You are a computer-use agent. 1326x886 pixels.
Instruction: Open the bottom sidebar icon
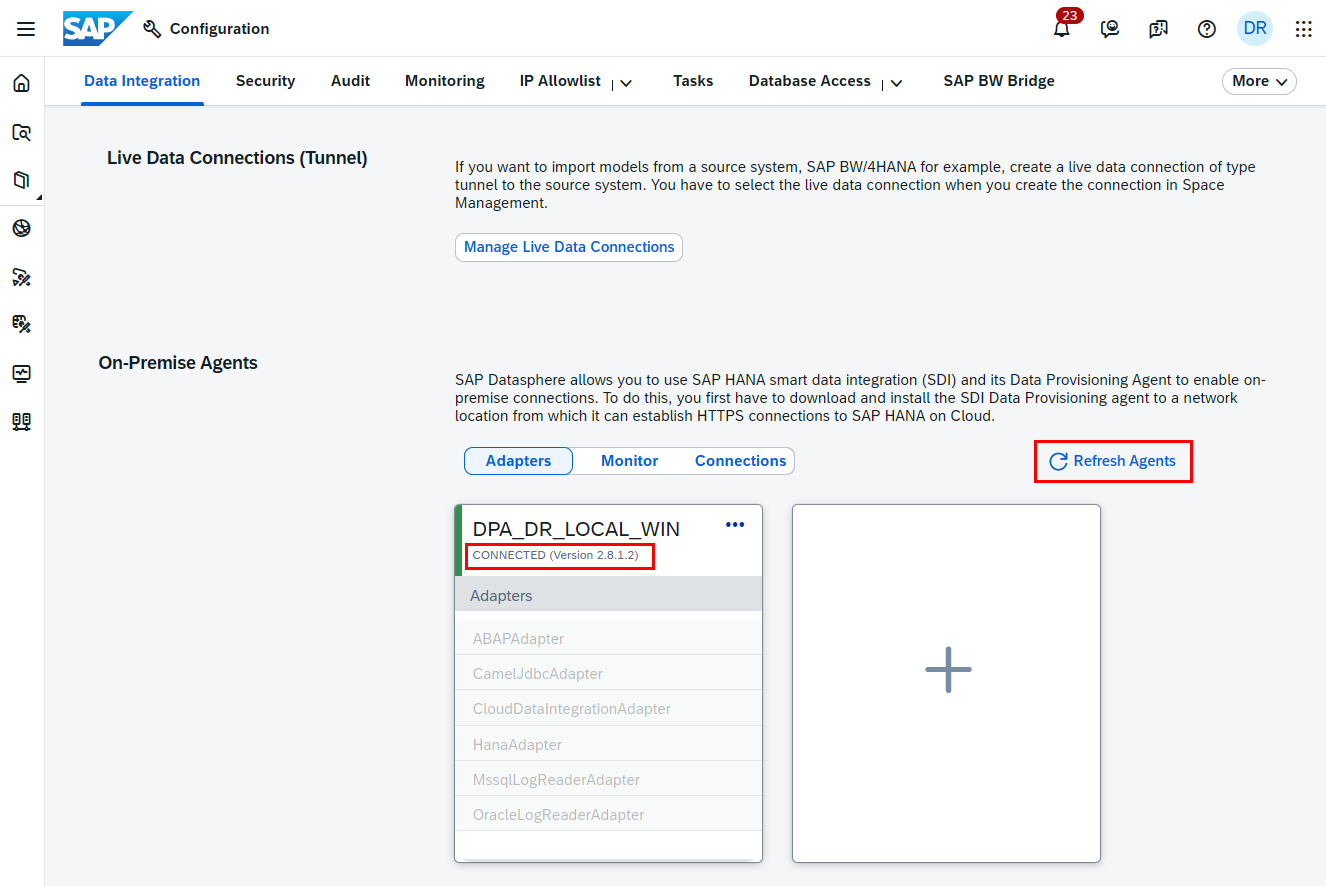(x=21, y=422)
